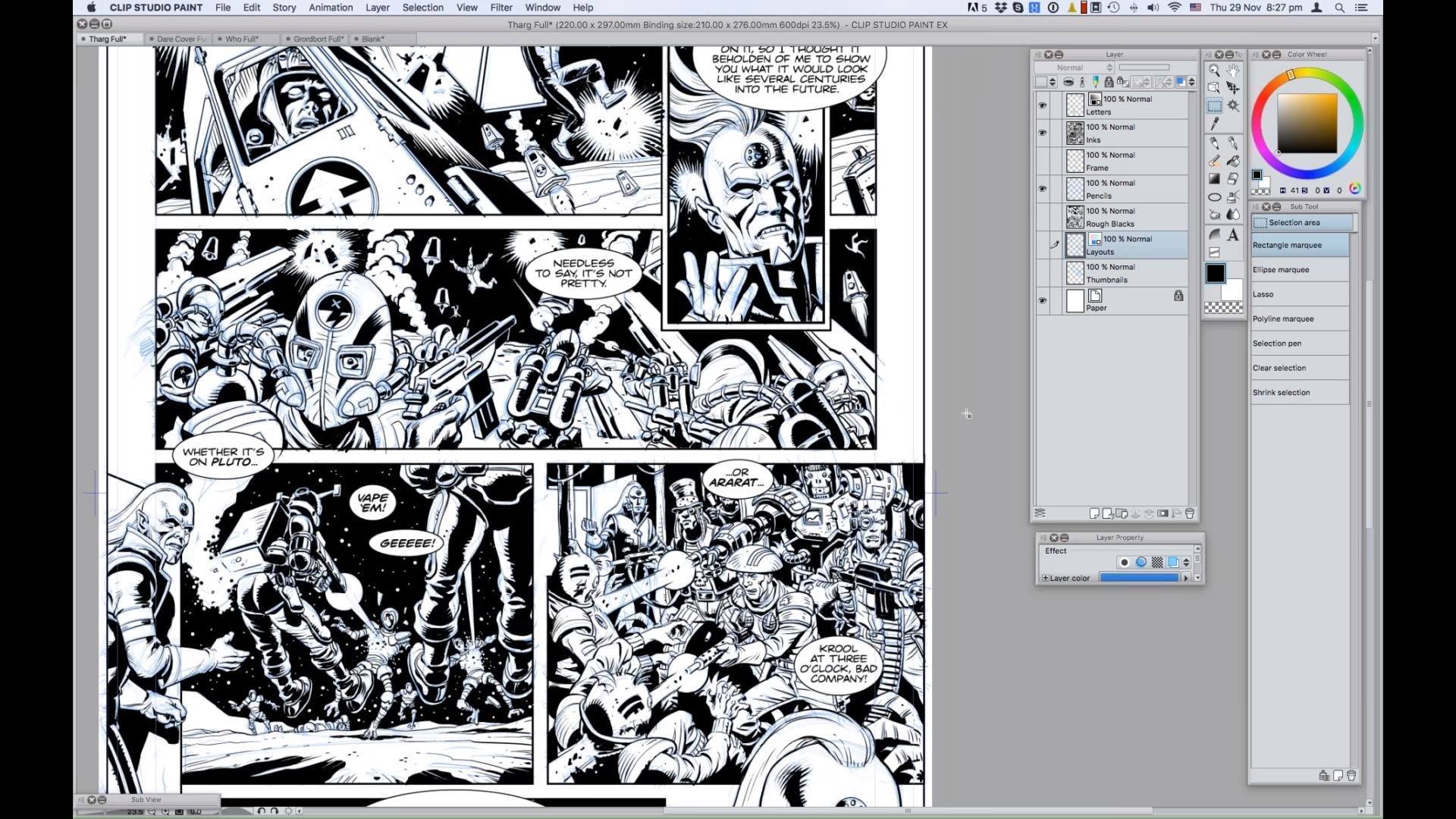The height and width of the screenshot is (819, 1456).
Task: Select the Hand move tool
Action: [x=1233, y=71]
